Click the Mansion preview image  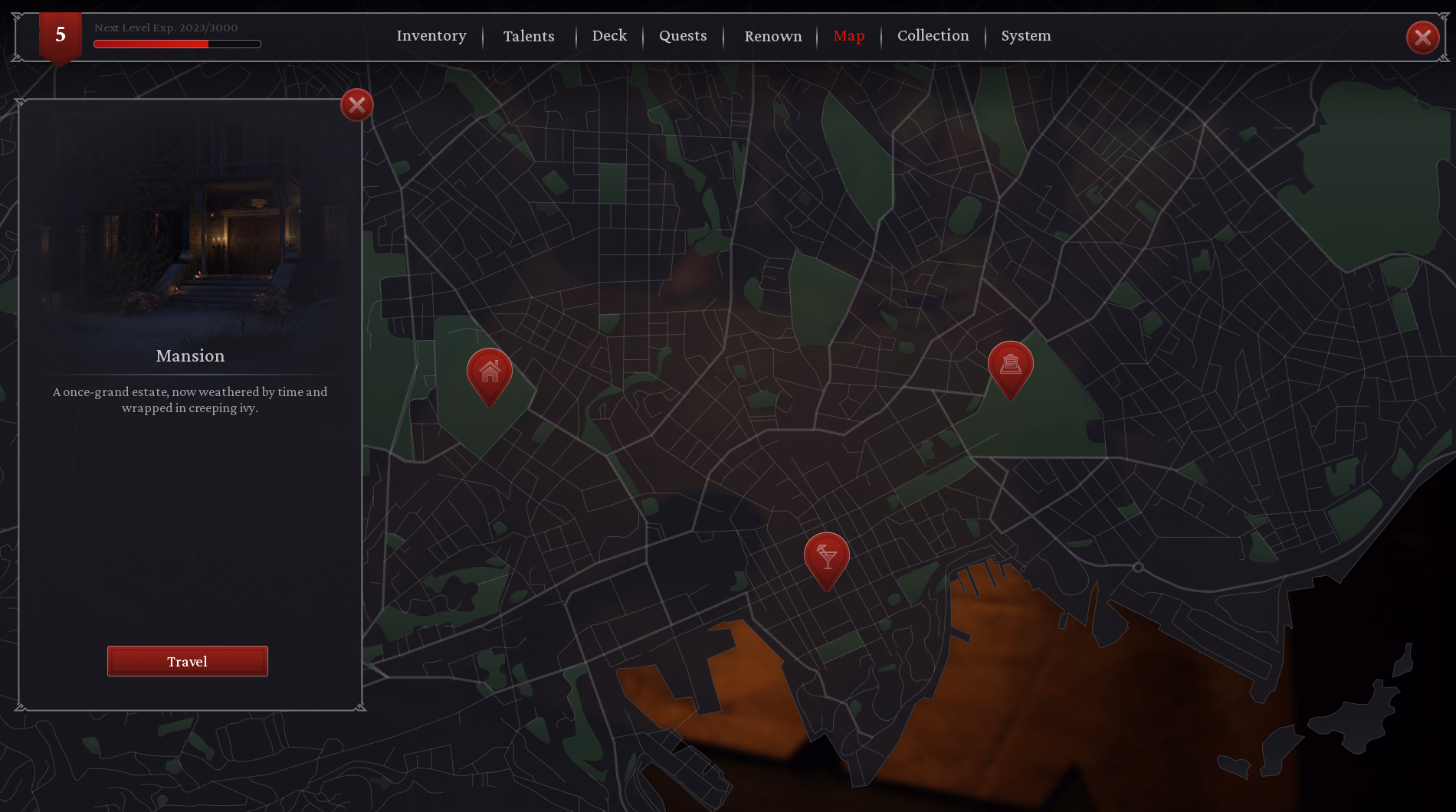pyautogui.click(x=190, y=230)
